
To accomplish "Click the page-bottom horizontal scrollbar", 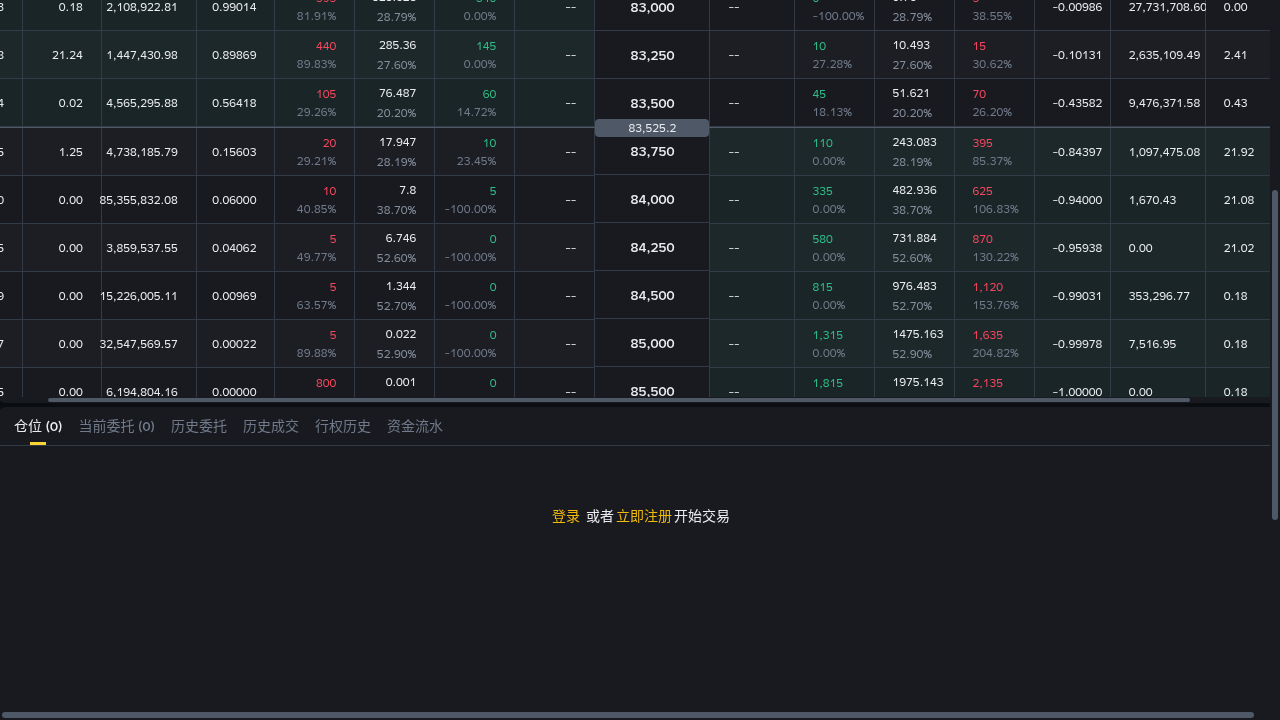I will [x=627, y=715].
